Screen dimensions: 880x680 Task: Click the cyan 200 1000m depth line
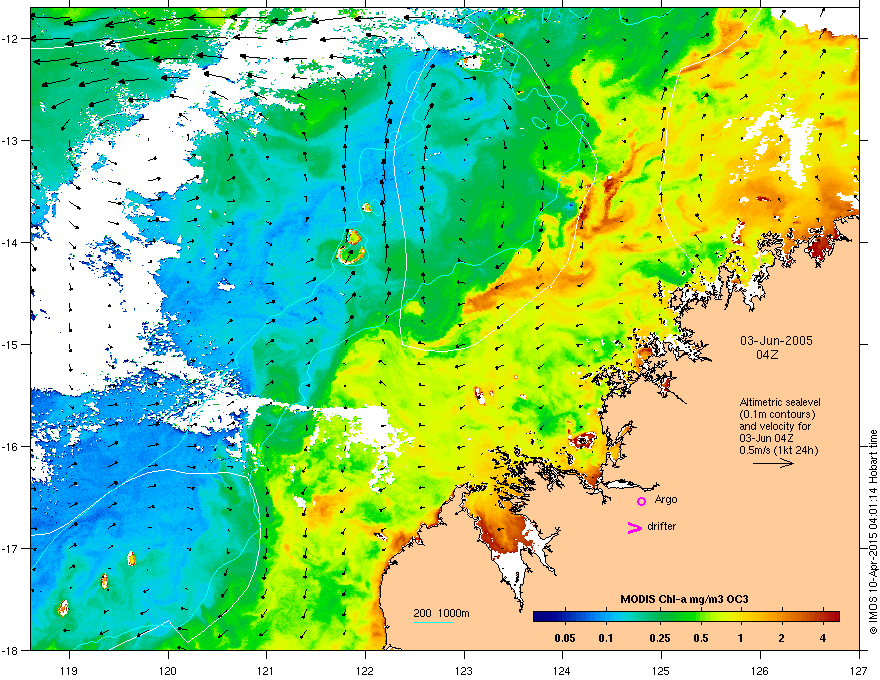434,622
